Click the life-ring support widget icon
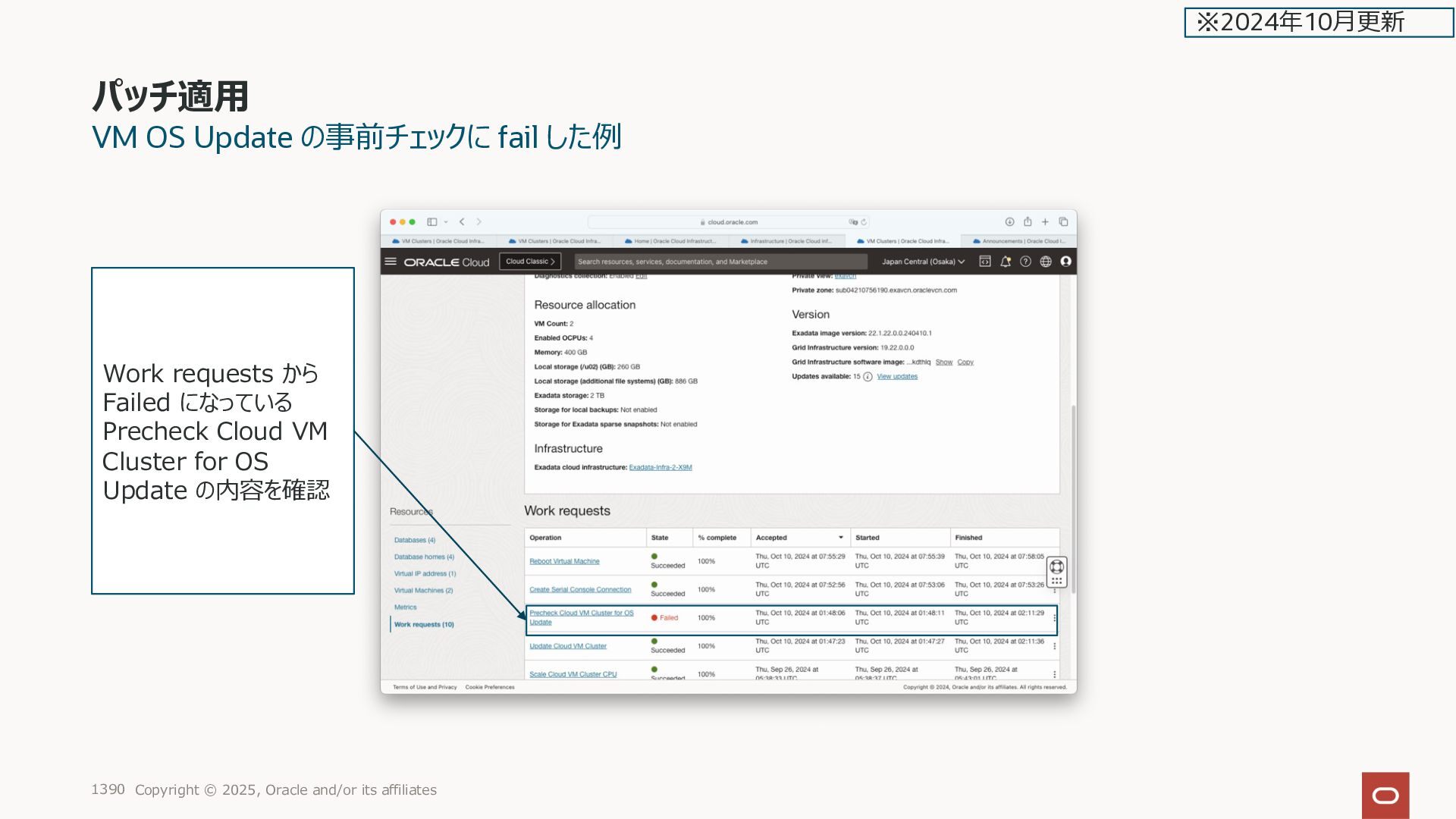This screenshot has height=819, width=1456. point(1056,566)
